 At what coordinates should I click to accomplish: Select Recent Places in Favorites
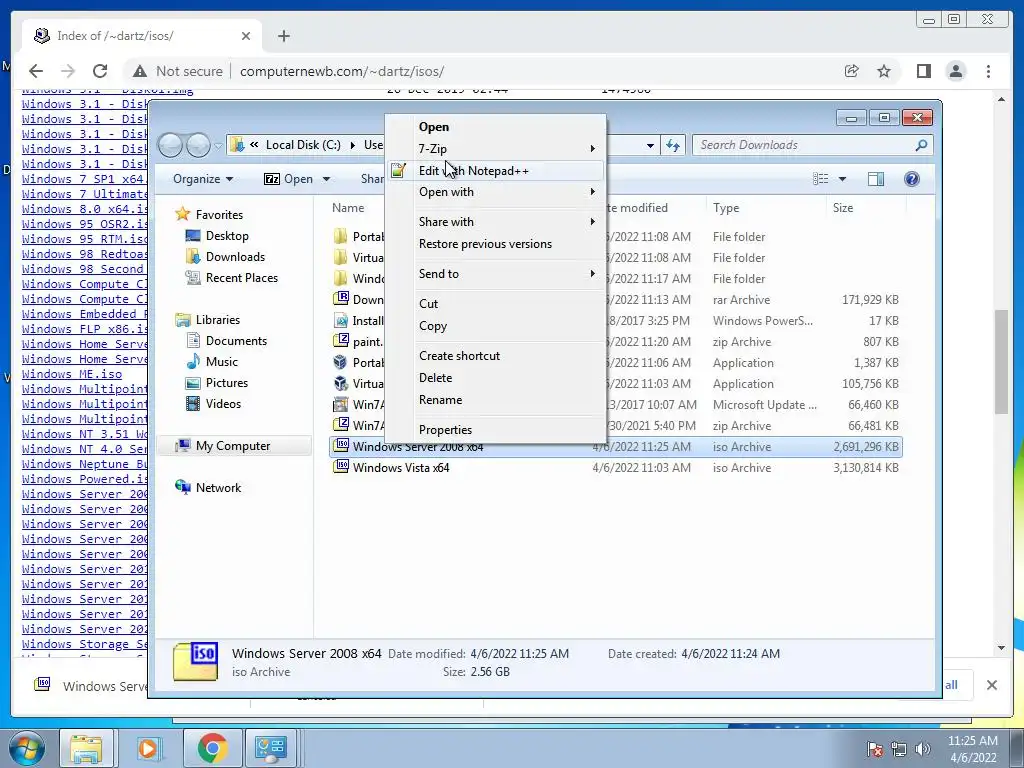click(241, 278)
